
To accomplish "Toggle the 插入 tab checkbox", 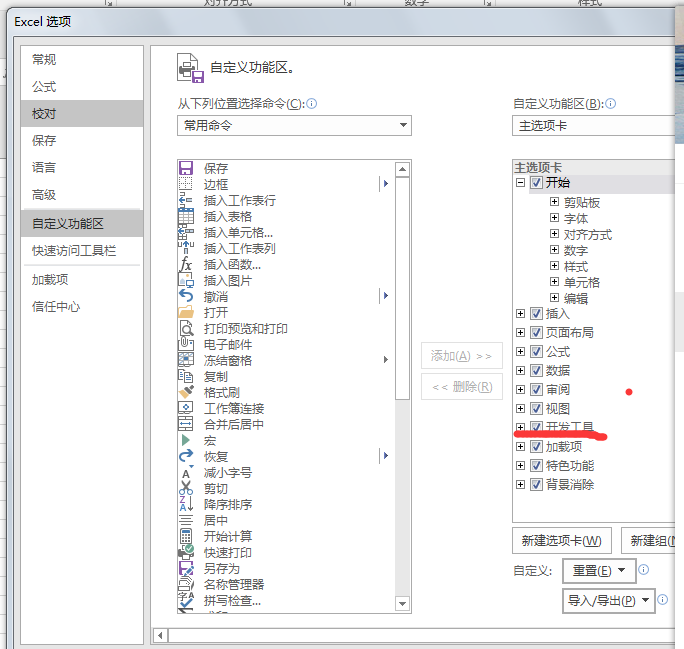I will [537, 314].
